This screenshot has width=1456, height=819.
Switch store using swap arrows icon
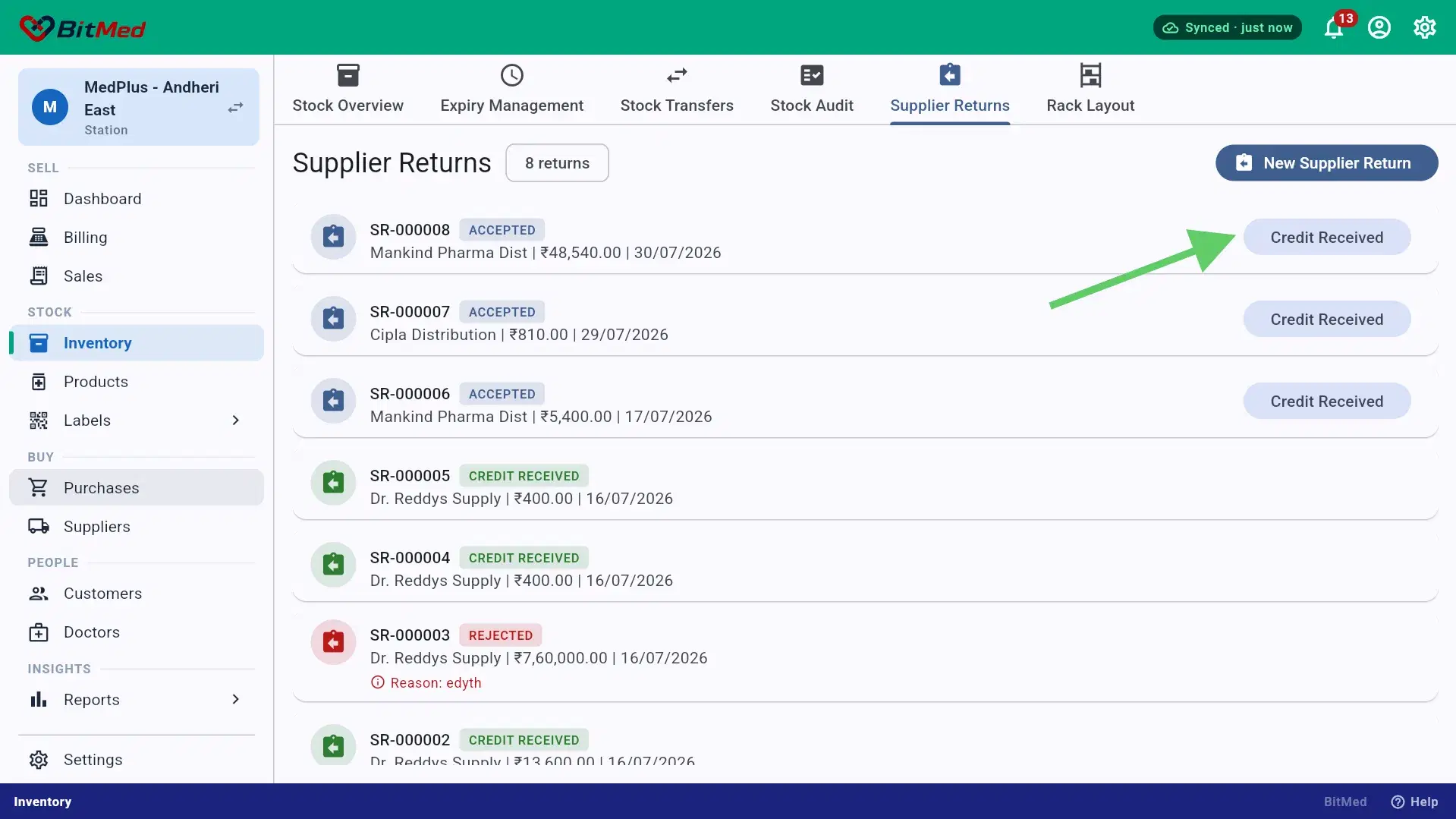click(236, 107)
